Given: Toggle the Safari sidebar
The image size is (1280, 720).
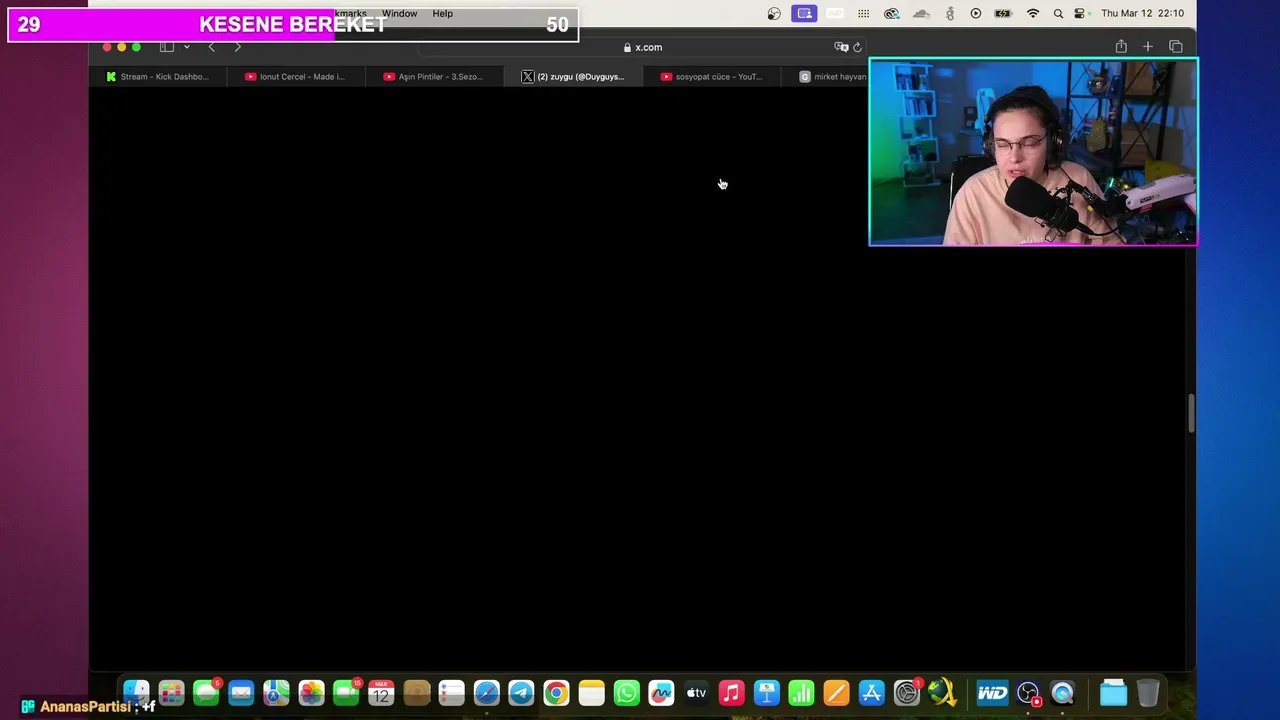Looking at the screenshot, I should 167,47.
